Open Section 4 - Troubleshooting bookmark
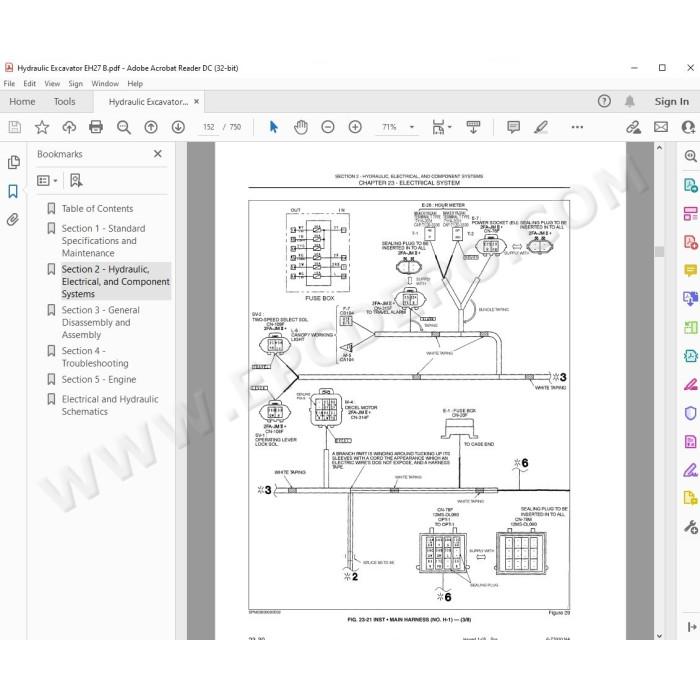This screenshot has width=700, height=700. point(95,357)
